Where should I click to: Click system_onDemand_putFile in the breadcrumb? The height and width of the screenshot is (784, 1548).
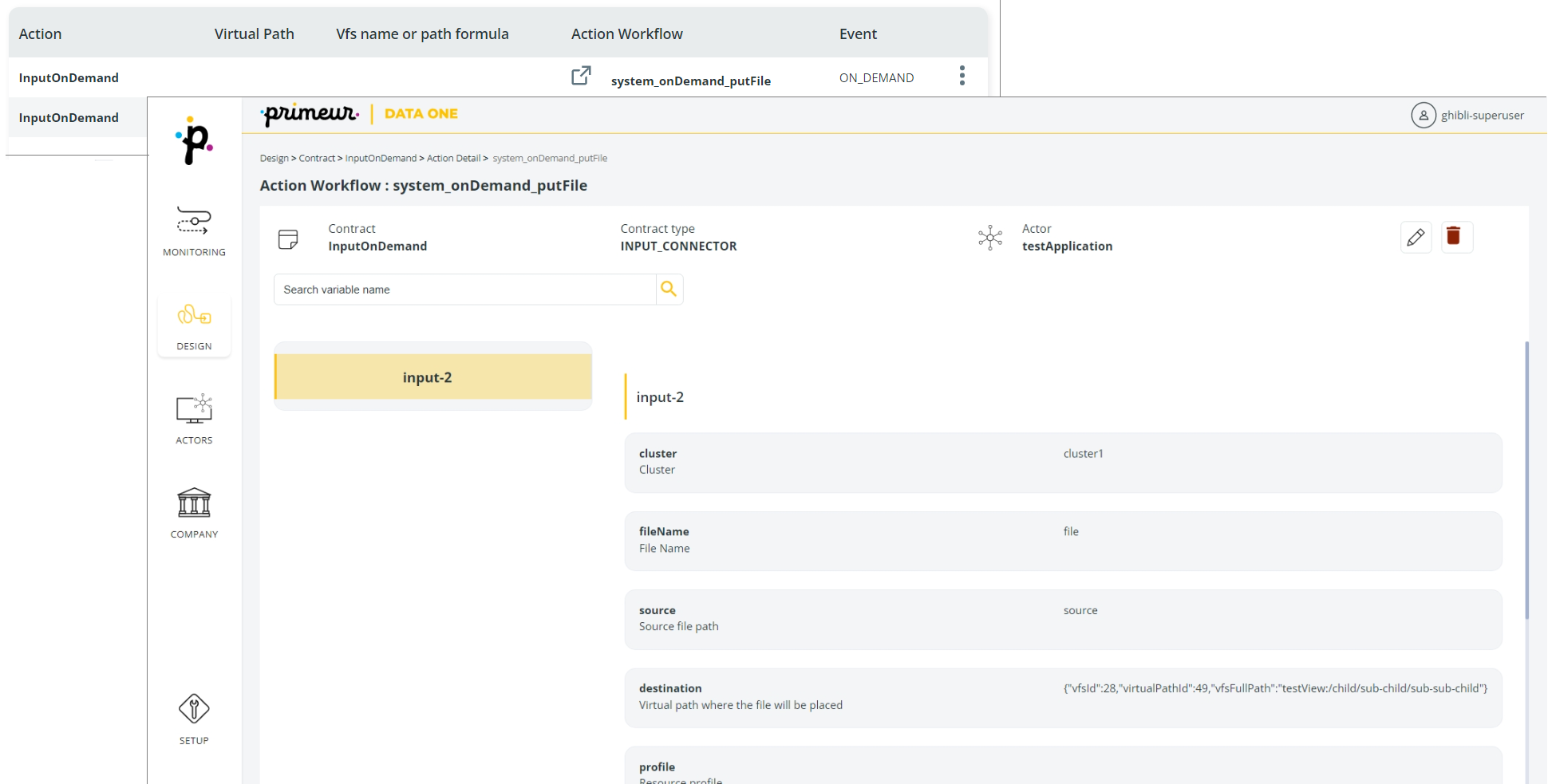click(550, 158)
